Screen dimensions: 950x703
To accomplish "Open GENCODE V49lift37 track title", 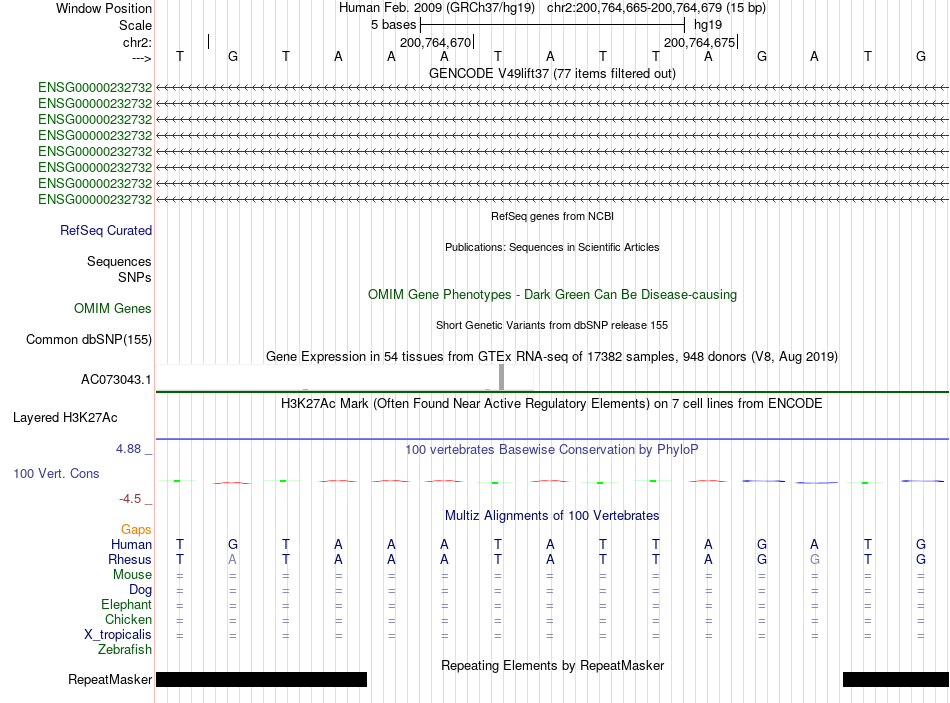I will click(552, 73).
